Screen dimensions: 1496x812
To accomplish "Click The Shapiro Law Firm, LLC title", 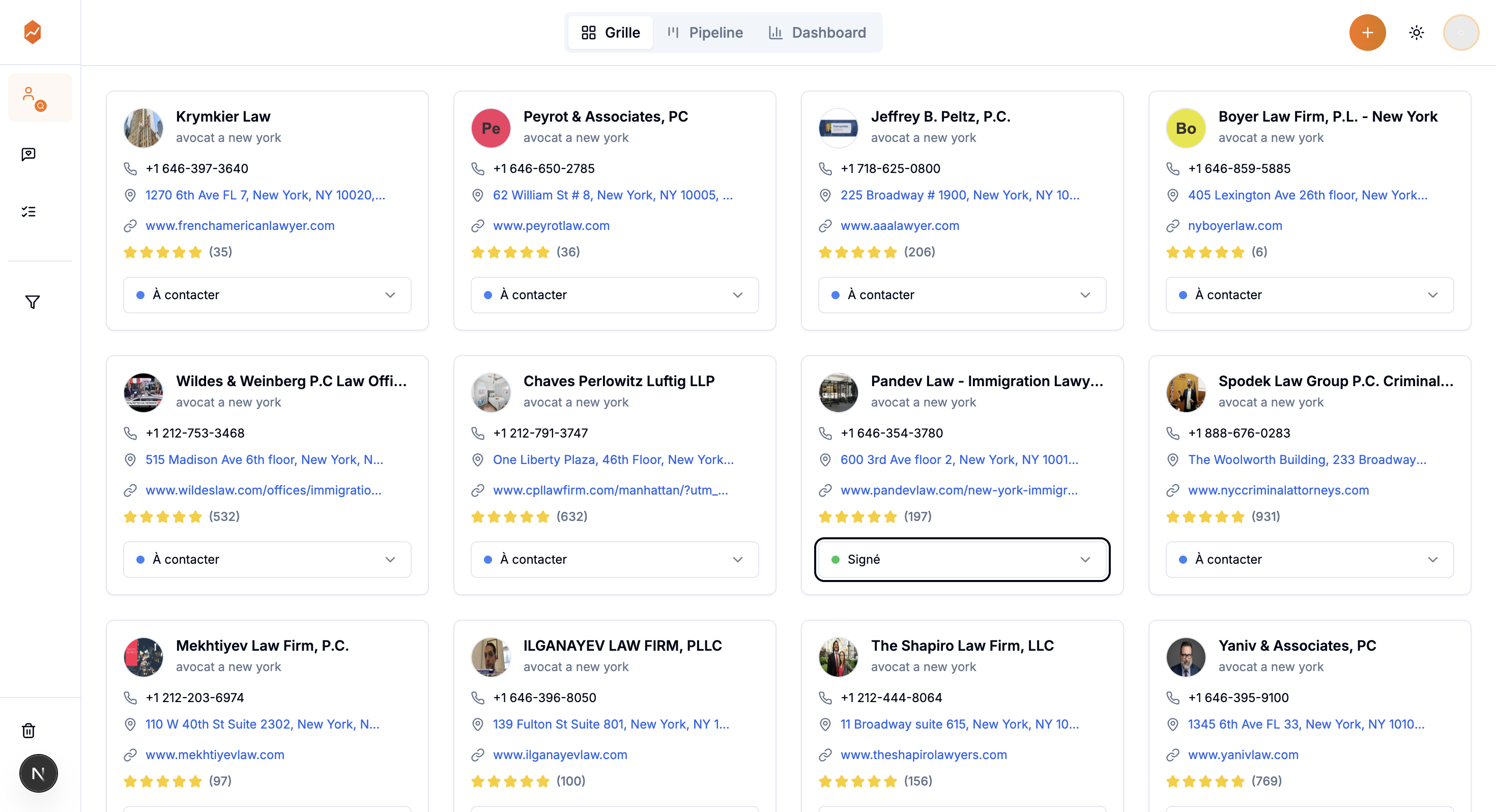I will point(962,645).
